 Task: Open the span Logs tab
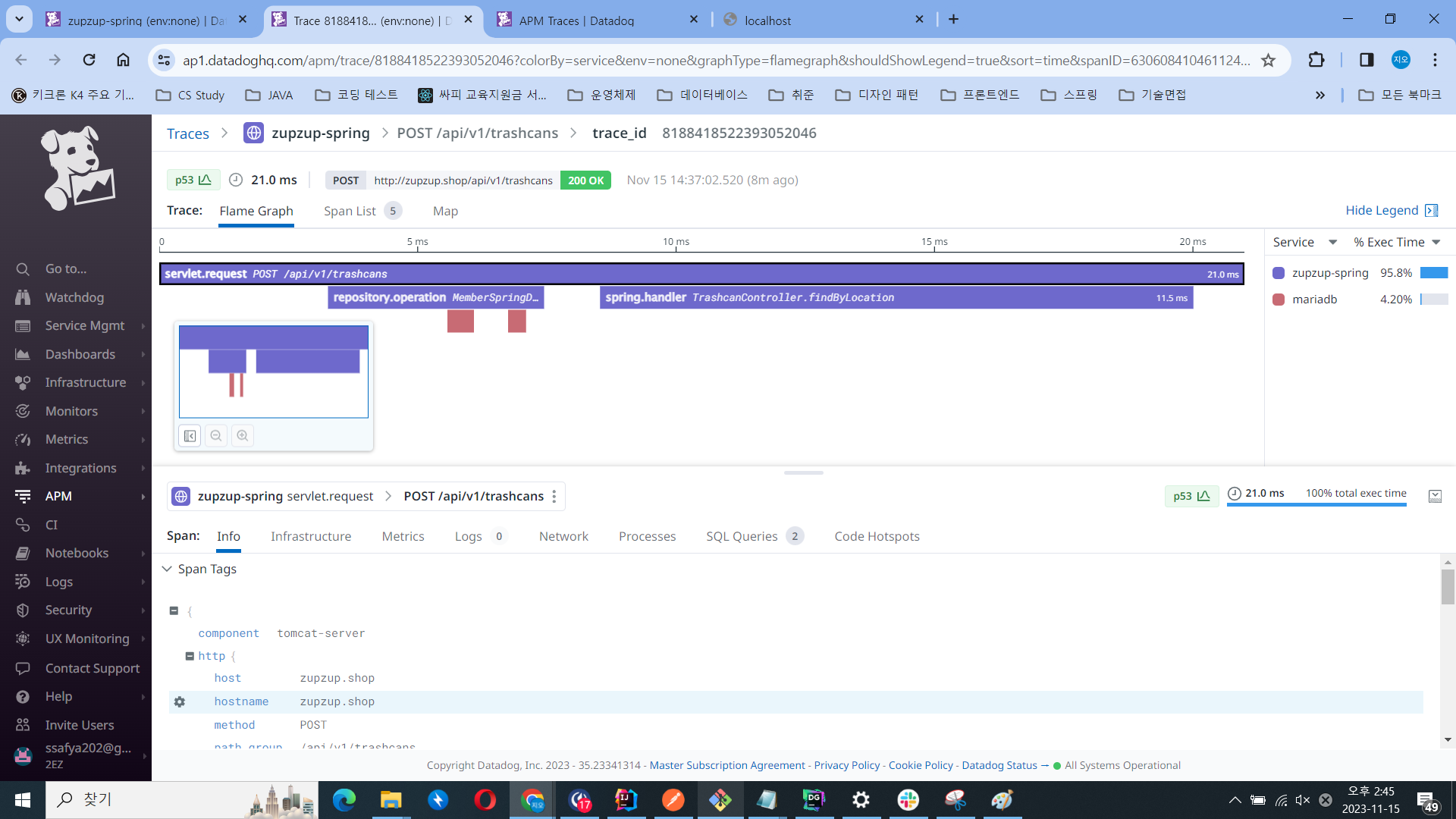(x=479, y=536)
